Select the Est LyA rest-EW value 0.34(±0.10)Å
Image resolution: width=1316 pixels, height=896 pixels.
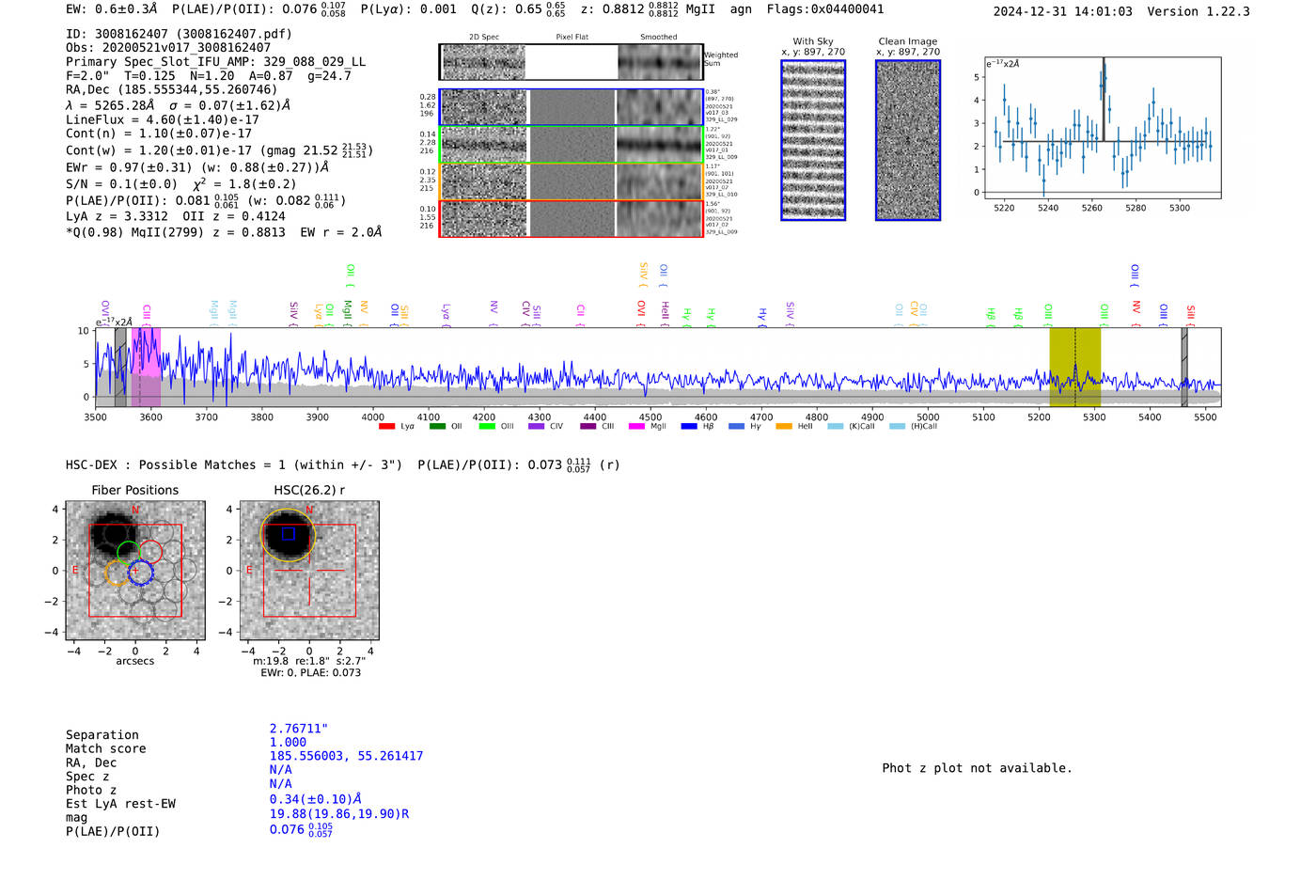[316, 799]
